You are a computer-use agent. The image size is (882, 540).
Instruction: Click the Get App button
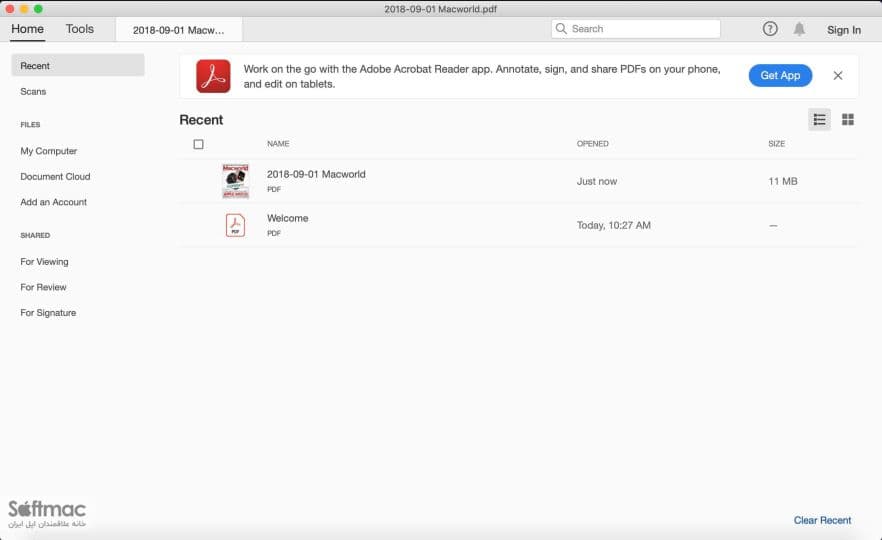(780, 75)
